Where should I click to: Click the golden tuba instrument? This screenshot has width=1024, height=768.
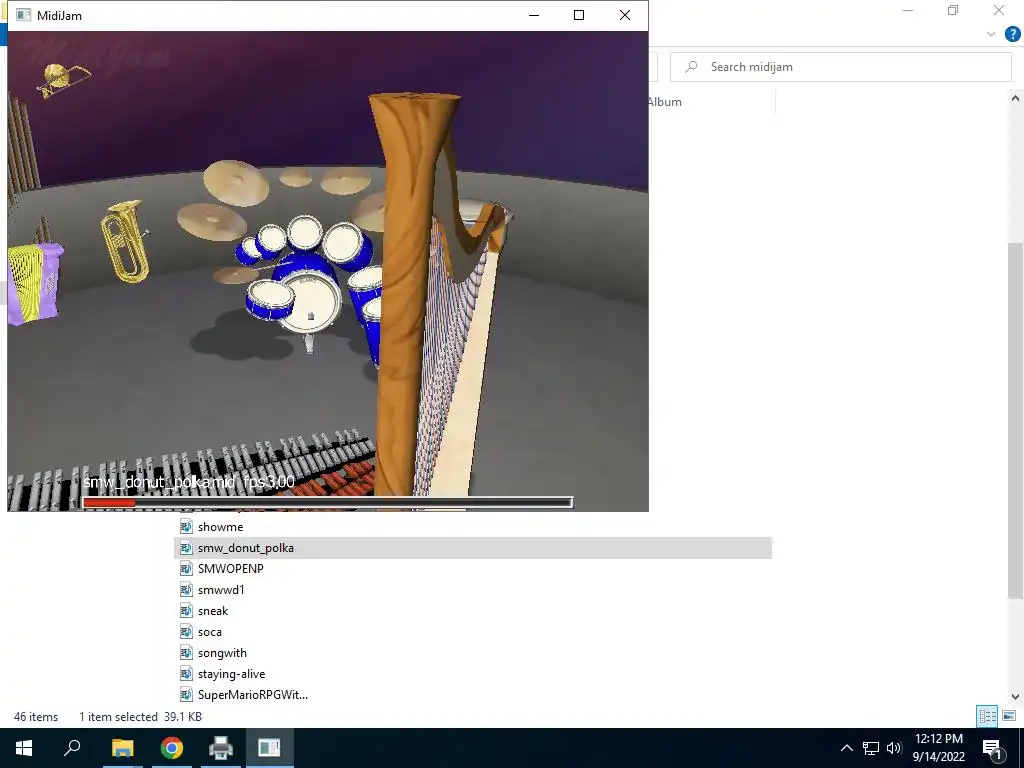pos(125,241)
